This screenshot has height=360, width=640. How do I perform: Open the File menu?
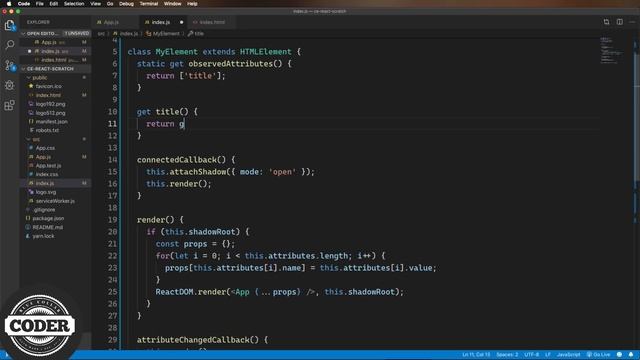point(40,4)
